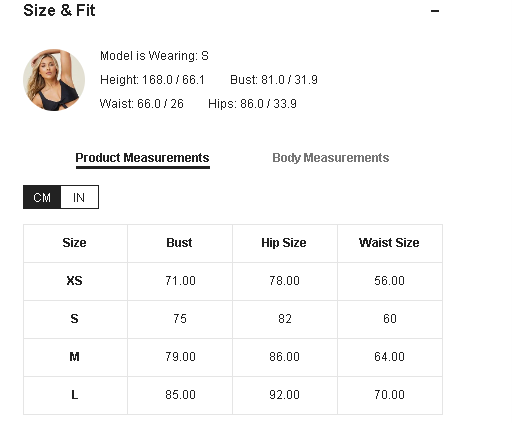512x423 pixels.
Task: Collapse the Size & Fit section
Action: tap(435, 11)
